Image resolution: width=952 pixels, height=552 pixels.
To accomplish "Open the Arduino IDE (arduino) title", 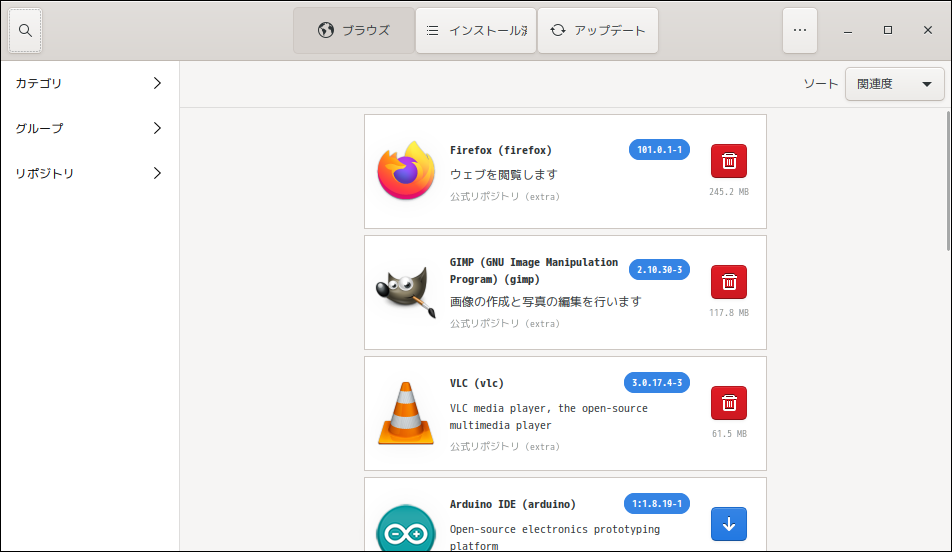I will [x=512, y=504].
